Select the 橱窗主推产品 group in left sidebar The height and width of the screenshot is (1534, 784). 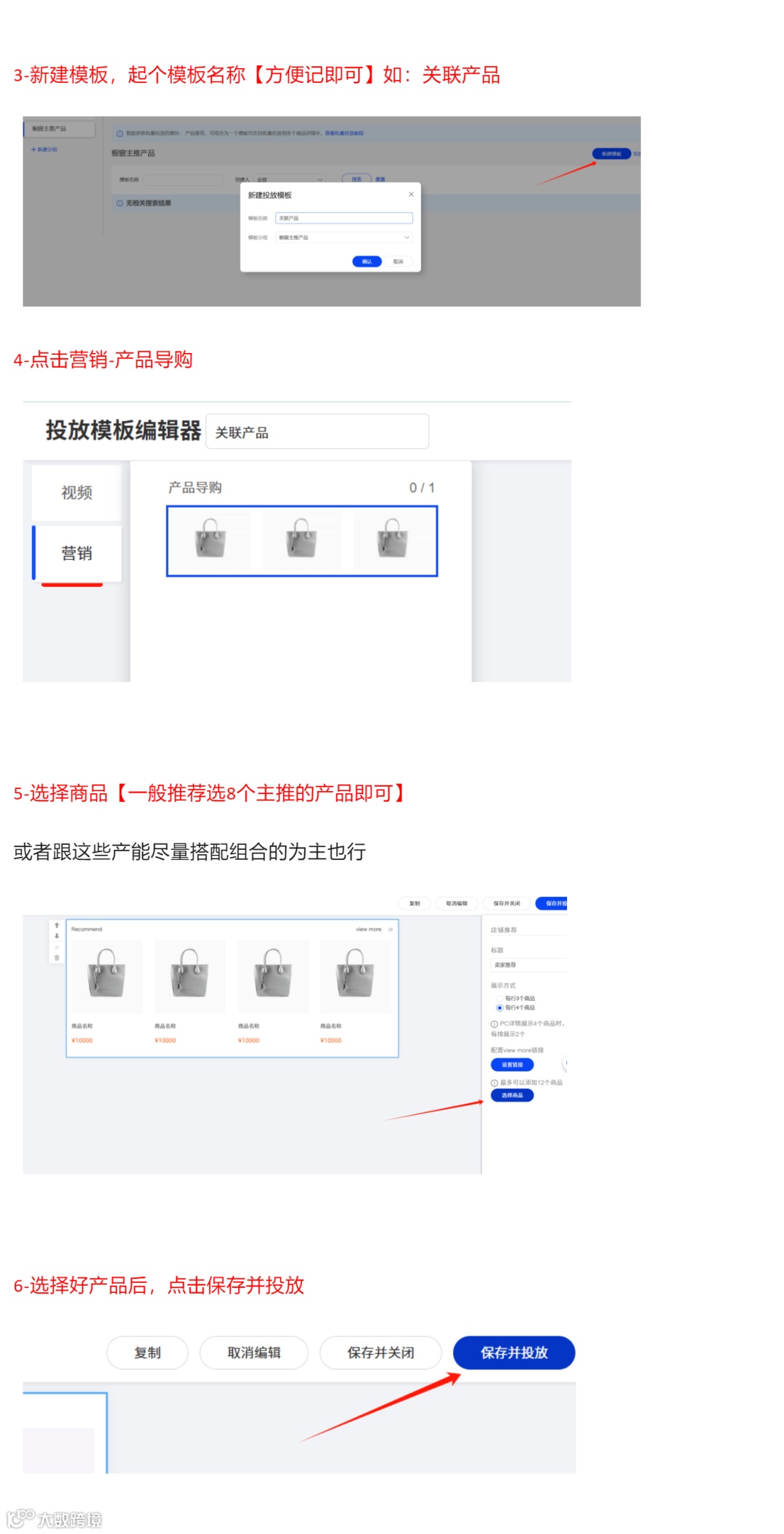60,129
